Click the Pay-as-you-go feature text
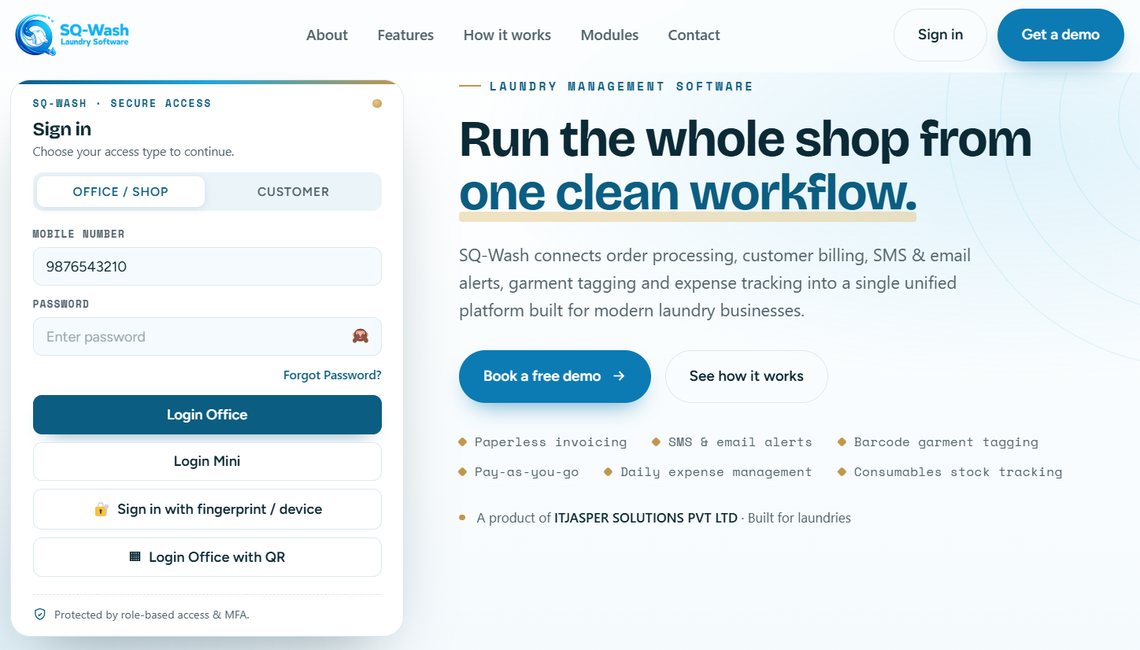Image resolution: width=1140 pixels, height=650 pixels. pyautogui.click(x=526, y=472)
